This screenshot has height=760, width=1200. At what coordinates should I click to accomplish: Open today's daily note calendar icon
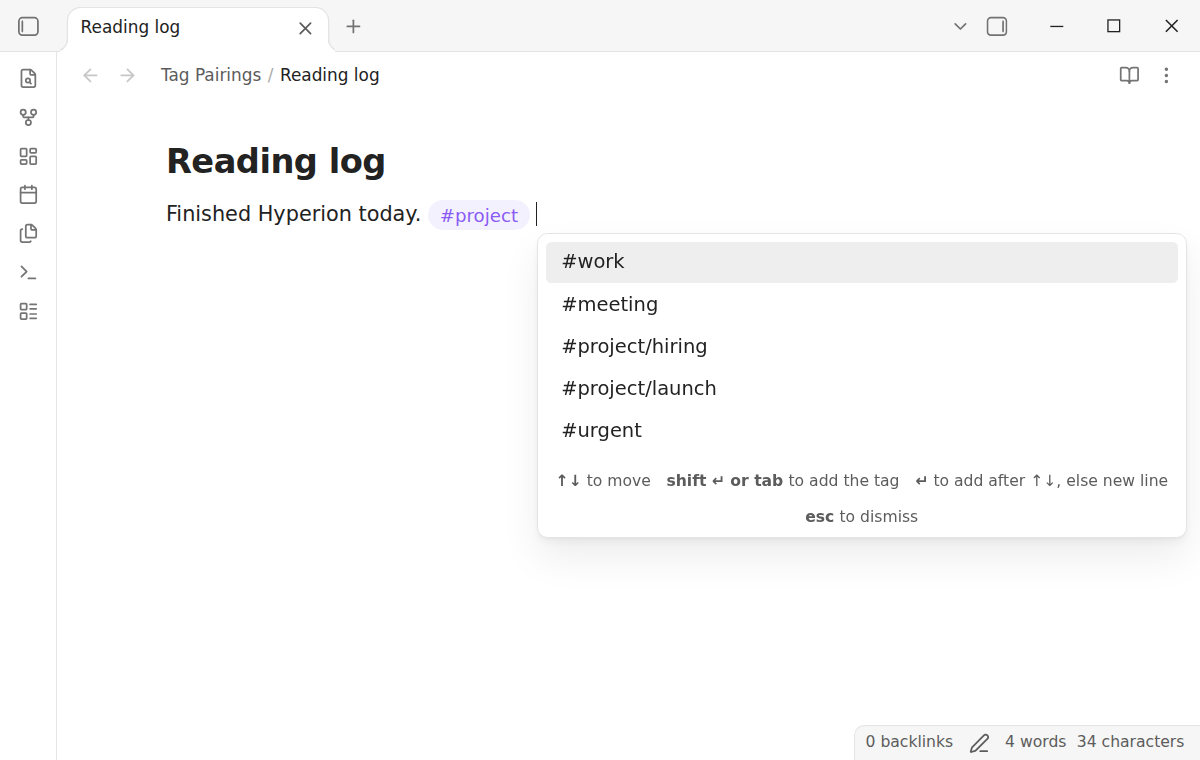28,194
